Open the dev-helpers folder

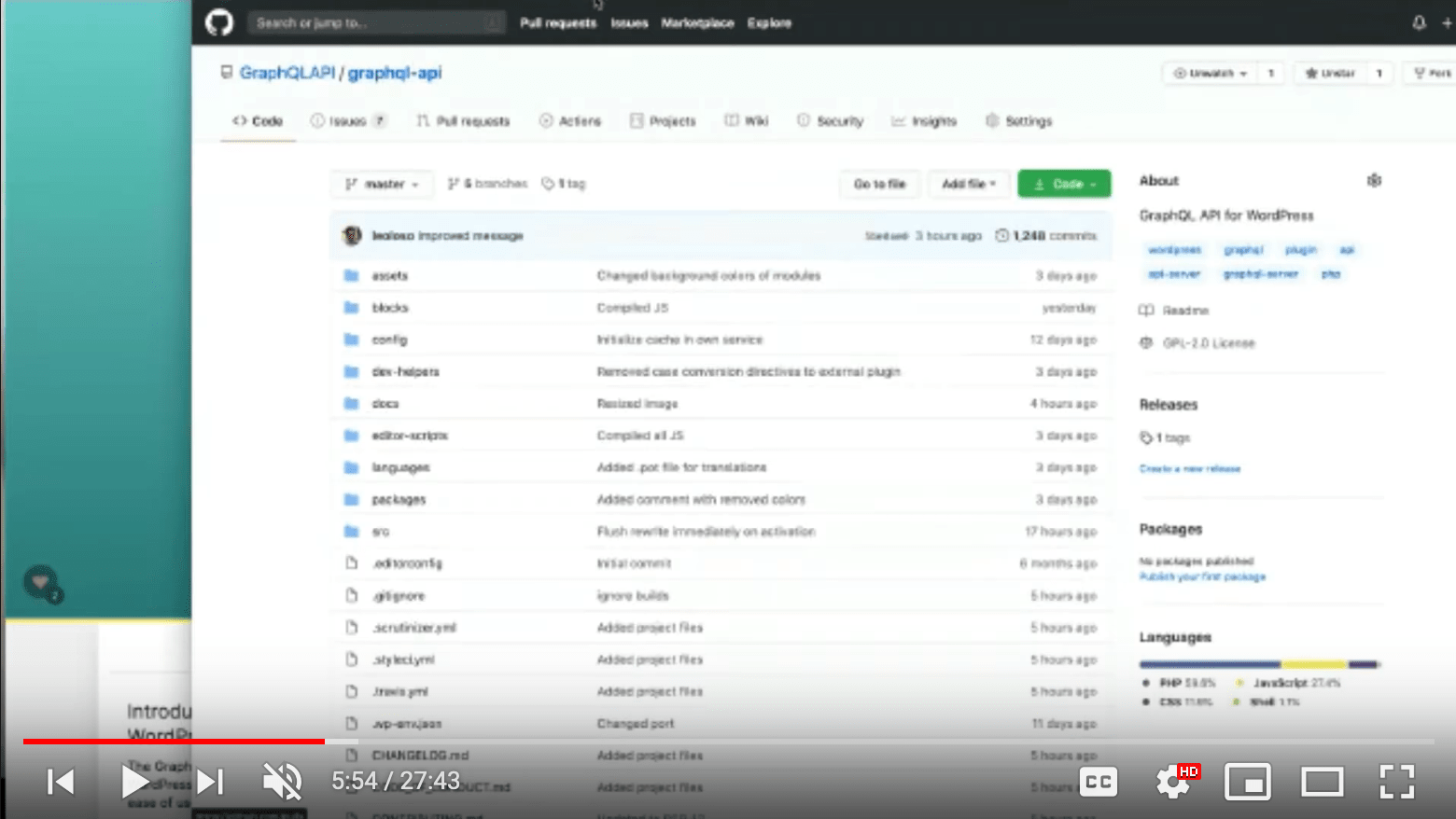pos(405,371)
